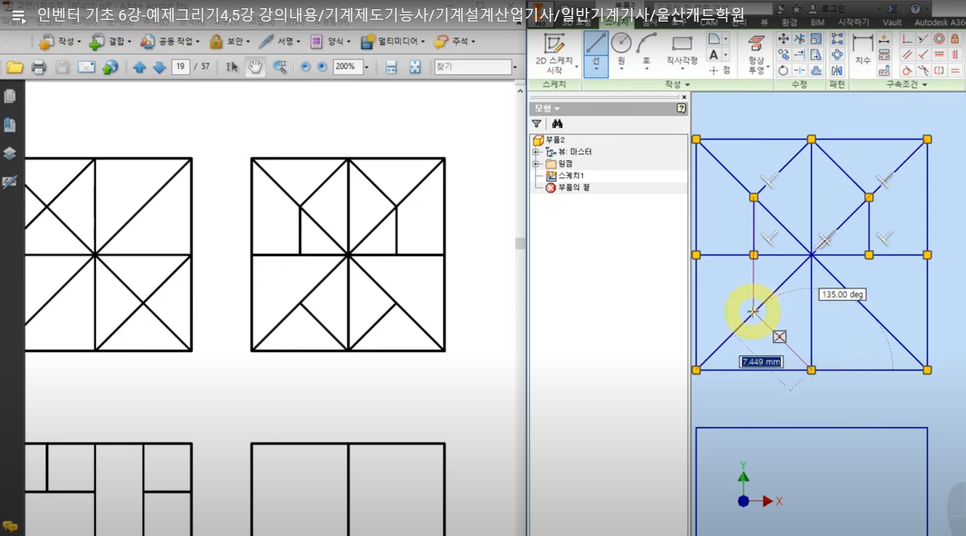The image size is (966, 536).
Task: Expand the 구속조건 panel dropdown
Action: [x=906, y=84]
